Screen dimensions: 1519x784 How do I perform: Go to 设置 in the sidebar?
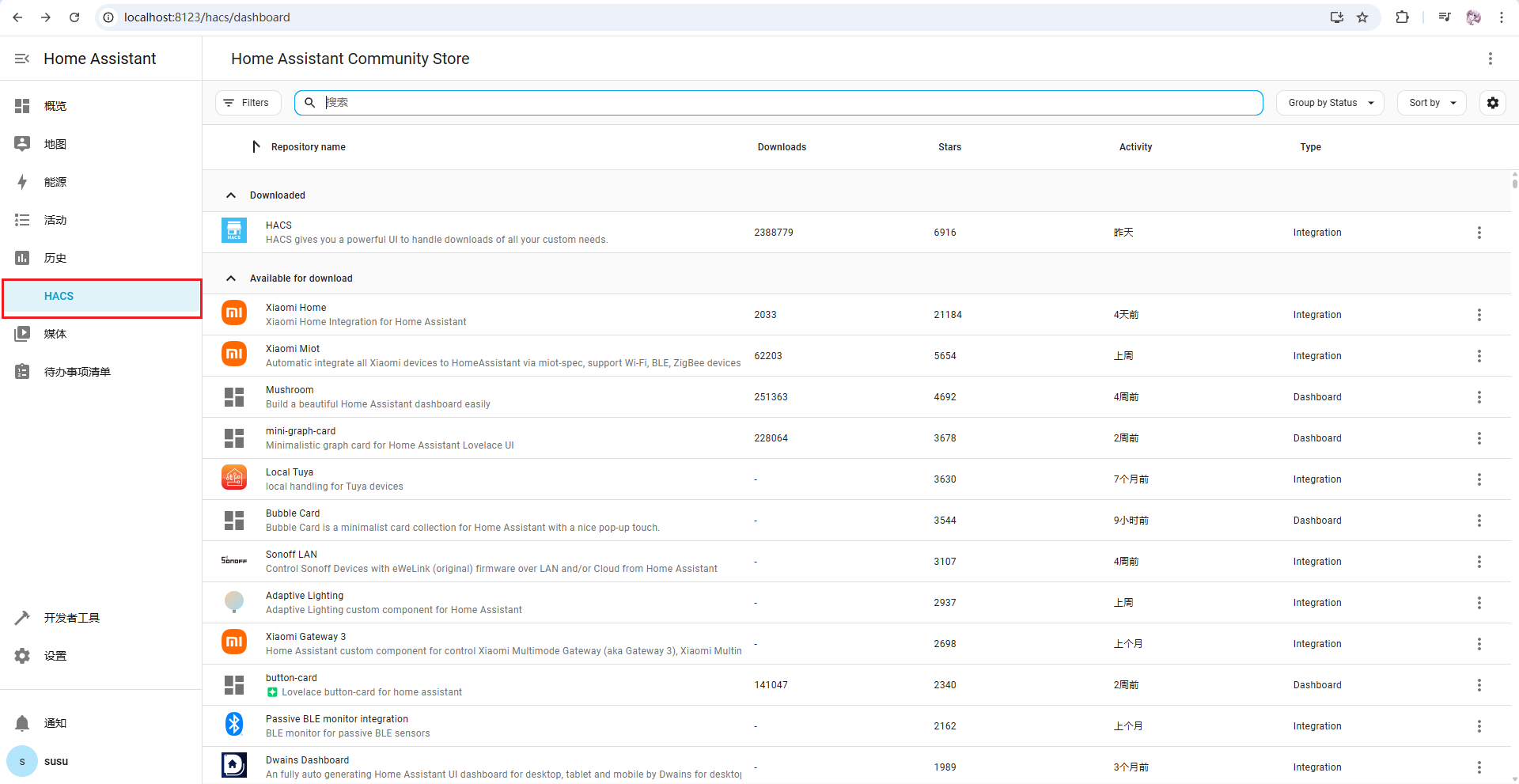click(x=55, y=656)
